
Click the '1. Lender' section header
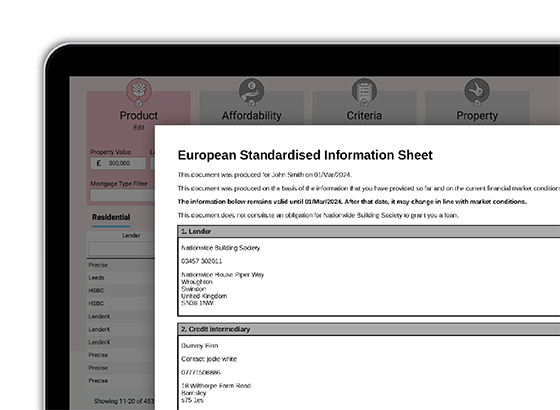pos(369,231)
